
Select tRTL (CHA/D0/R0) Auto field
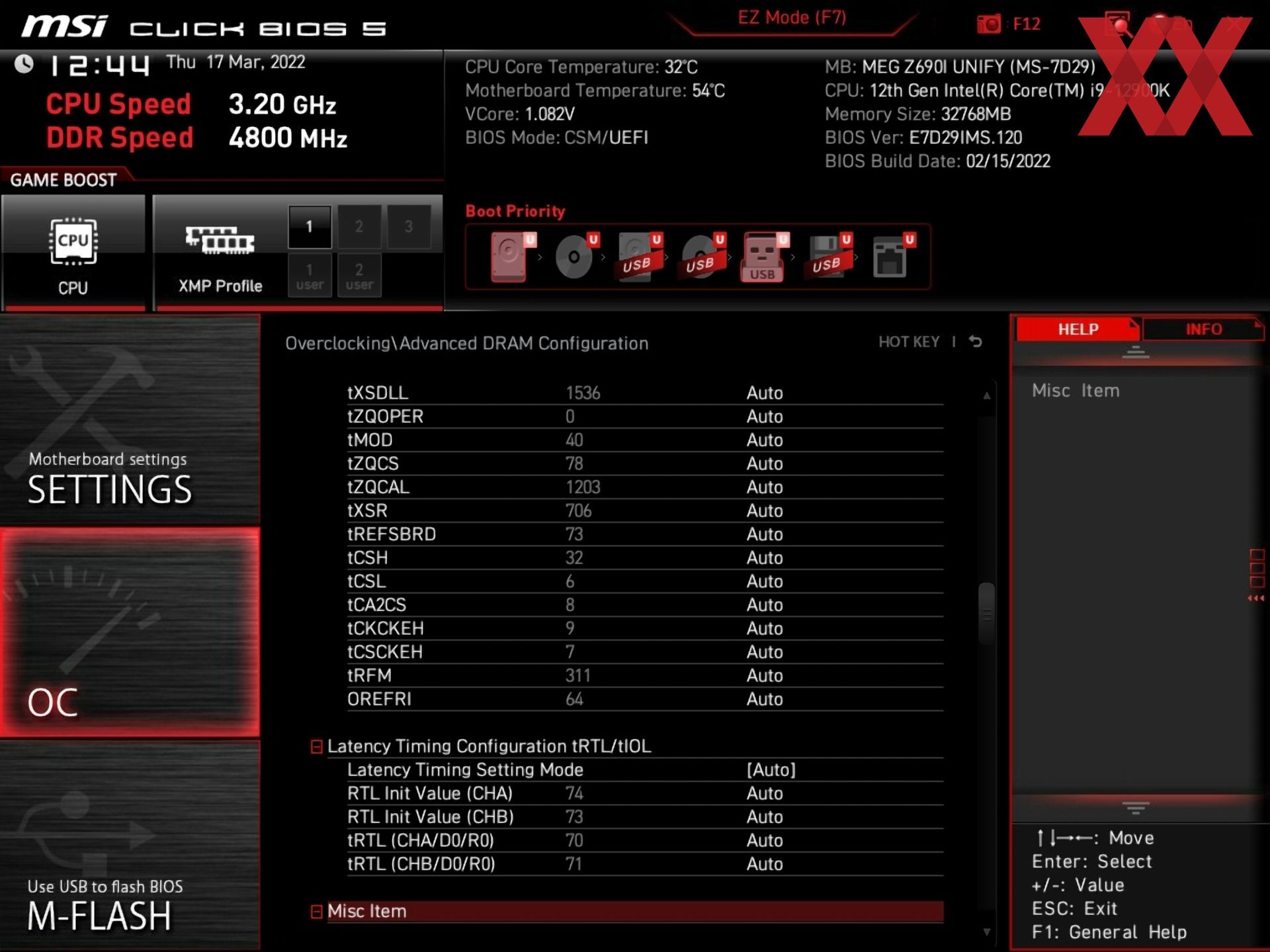[765, 841]
